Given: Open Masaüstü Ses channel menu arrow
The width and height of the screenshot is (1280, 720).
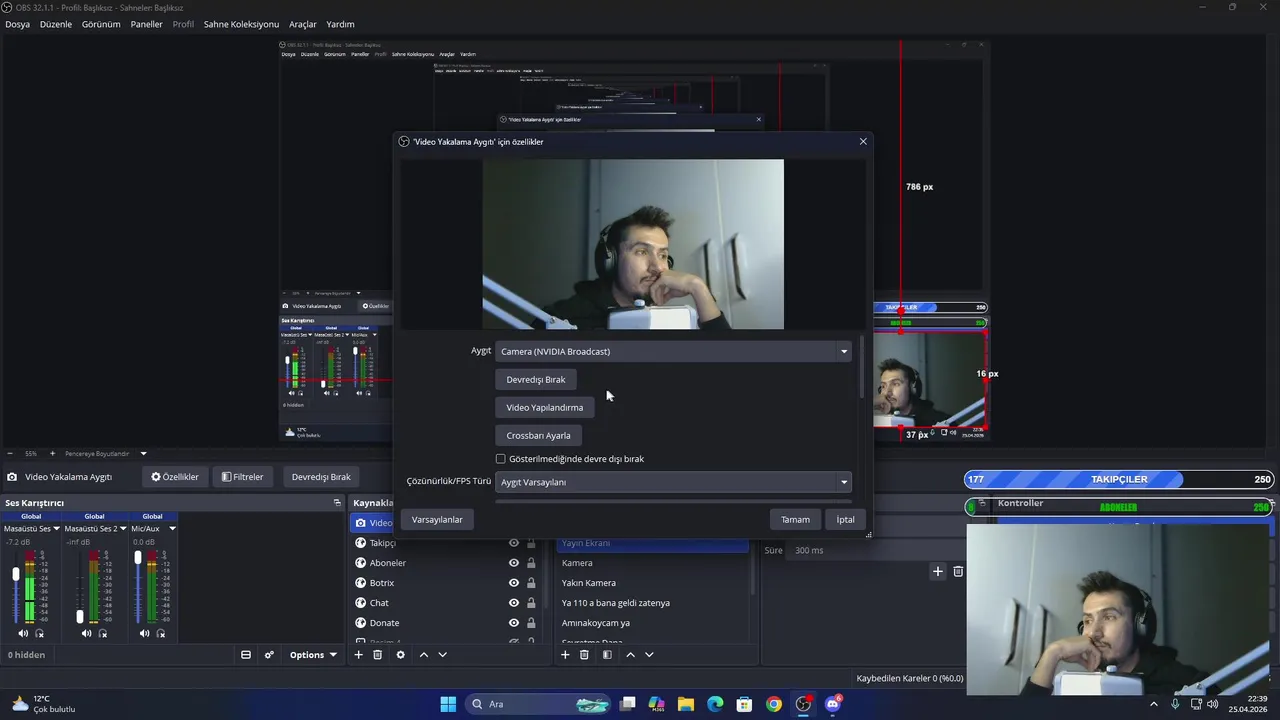Looking at the screenshot, I should (56, 529).
